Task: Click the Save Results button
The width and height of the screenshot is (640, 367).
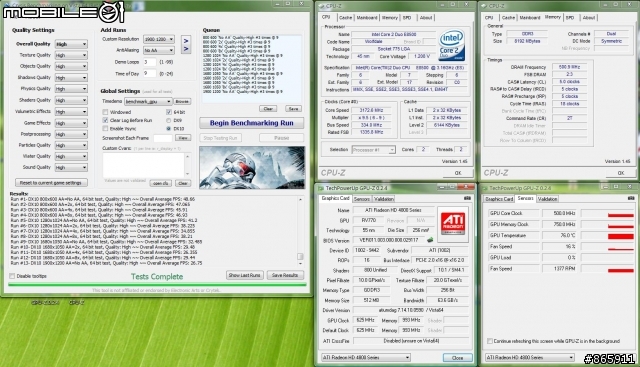Action: tap(285, 275)
